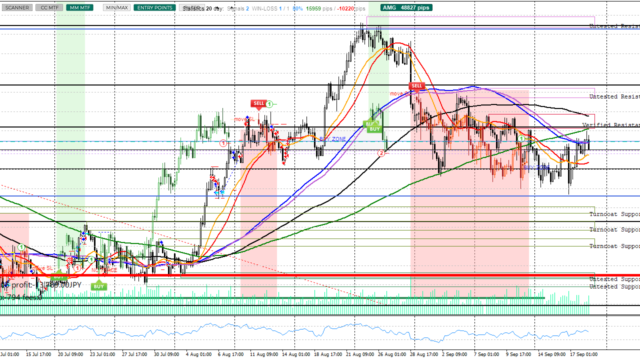Select the BUY ZONE label on the chart
Screen dimensions: 640x360
point(332,140)
